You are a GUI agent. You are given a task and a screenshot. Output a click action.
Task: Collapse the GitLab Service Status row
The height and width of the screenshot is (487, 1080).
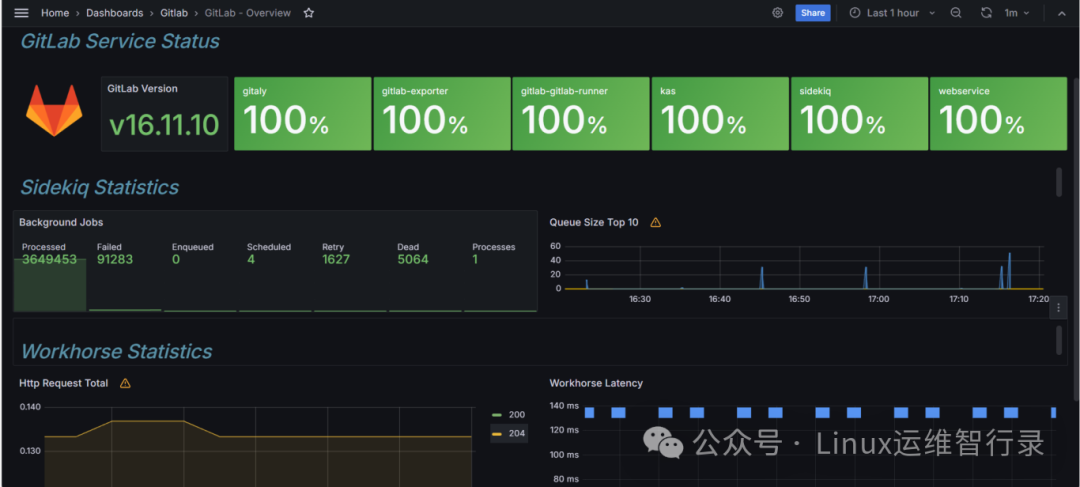click(x=120, y=41)
